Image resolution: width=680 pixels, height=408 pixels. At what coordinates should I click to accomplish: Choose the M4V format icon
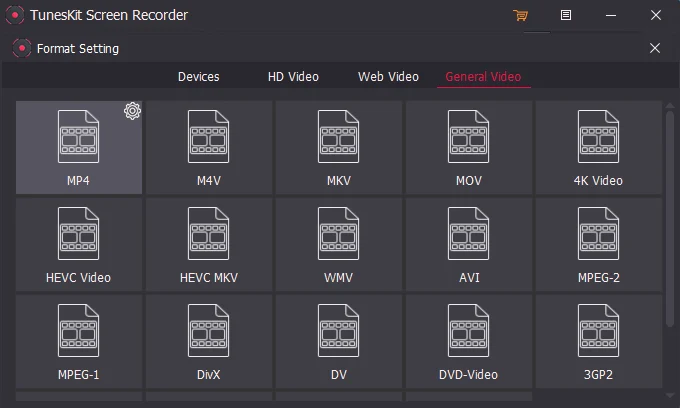coord(209,137)
